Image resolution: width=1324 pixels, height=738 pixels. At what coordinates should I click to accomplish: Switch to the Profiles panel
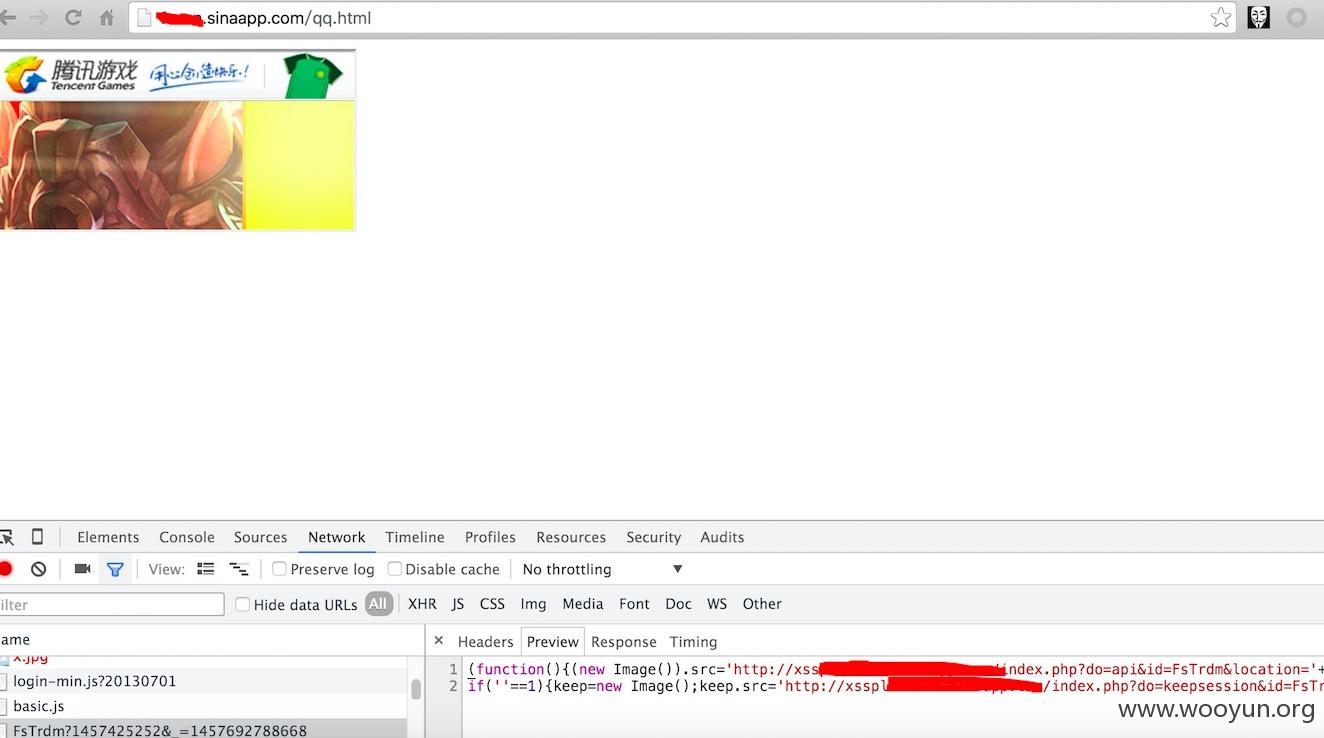click(490, 537)
